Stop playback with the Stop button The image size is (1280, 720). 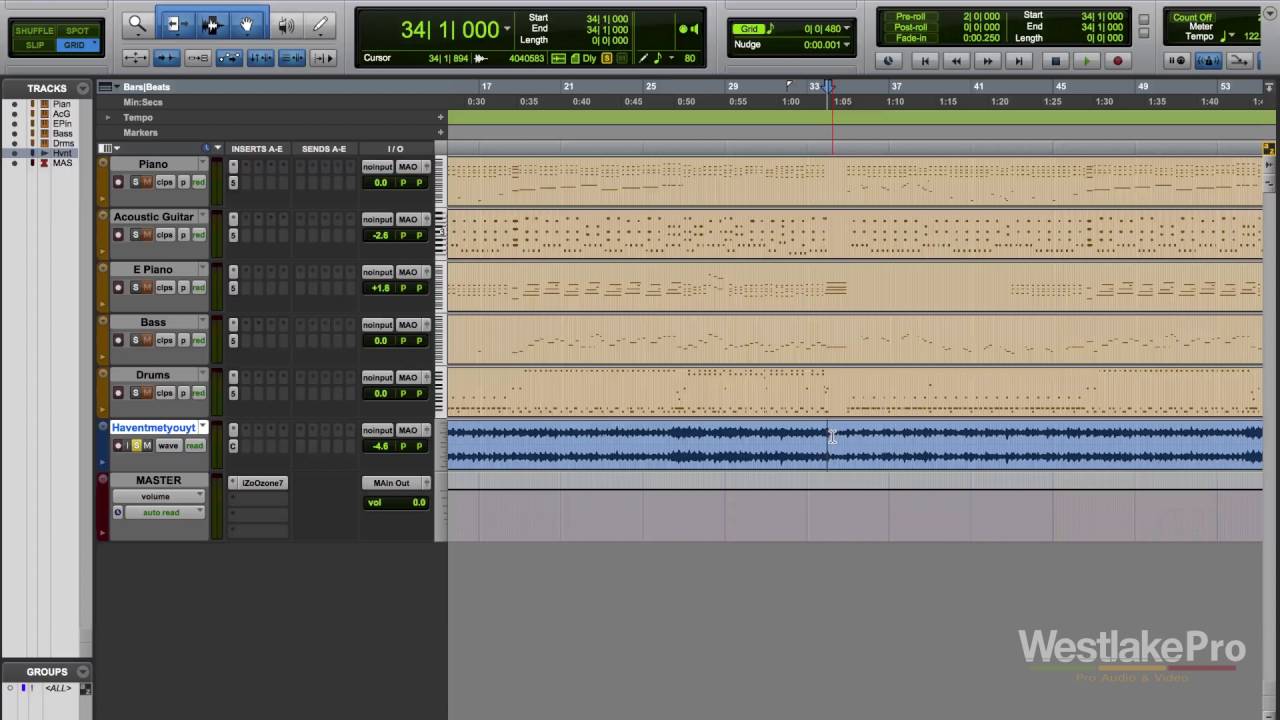click(x=1055, y=61)
